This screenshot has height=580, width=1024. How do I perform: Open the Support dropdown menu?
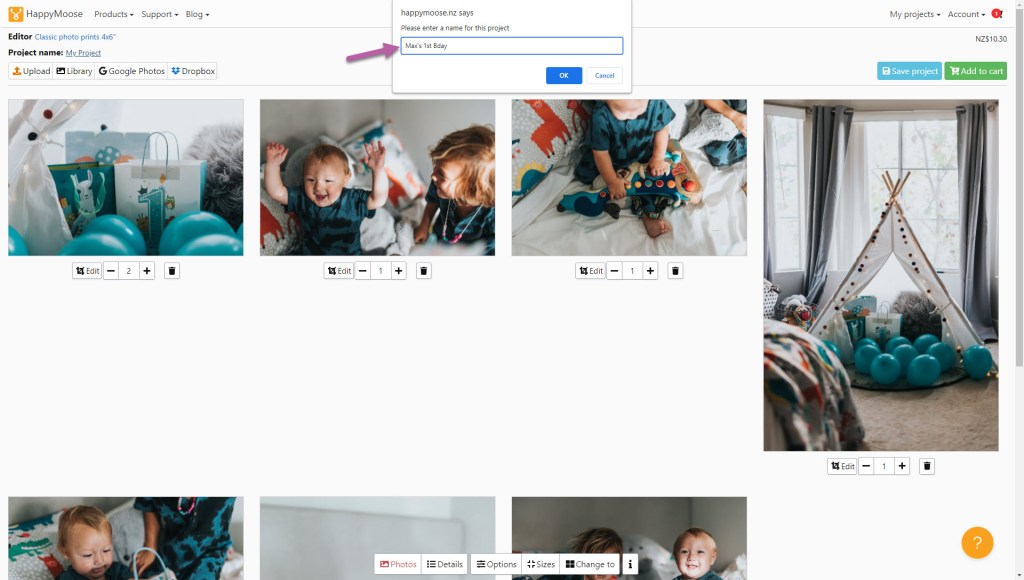pos(159,14)
